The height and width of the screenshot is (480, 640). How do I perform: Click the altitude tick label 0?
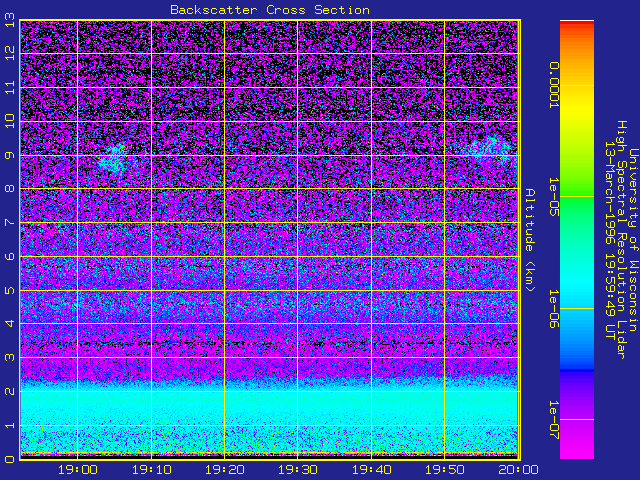coord(10,459)
